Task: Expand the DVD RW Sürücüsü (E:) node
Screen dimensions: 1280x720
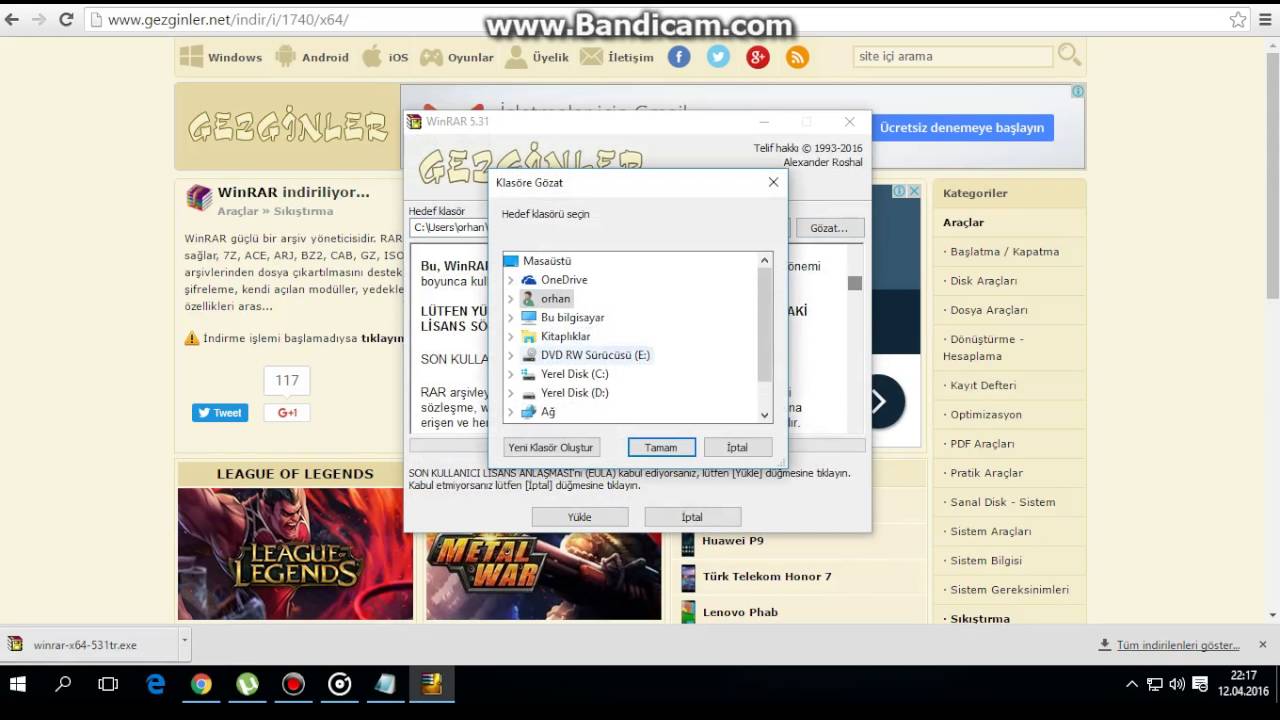Action: (510, 355)
